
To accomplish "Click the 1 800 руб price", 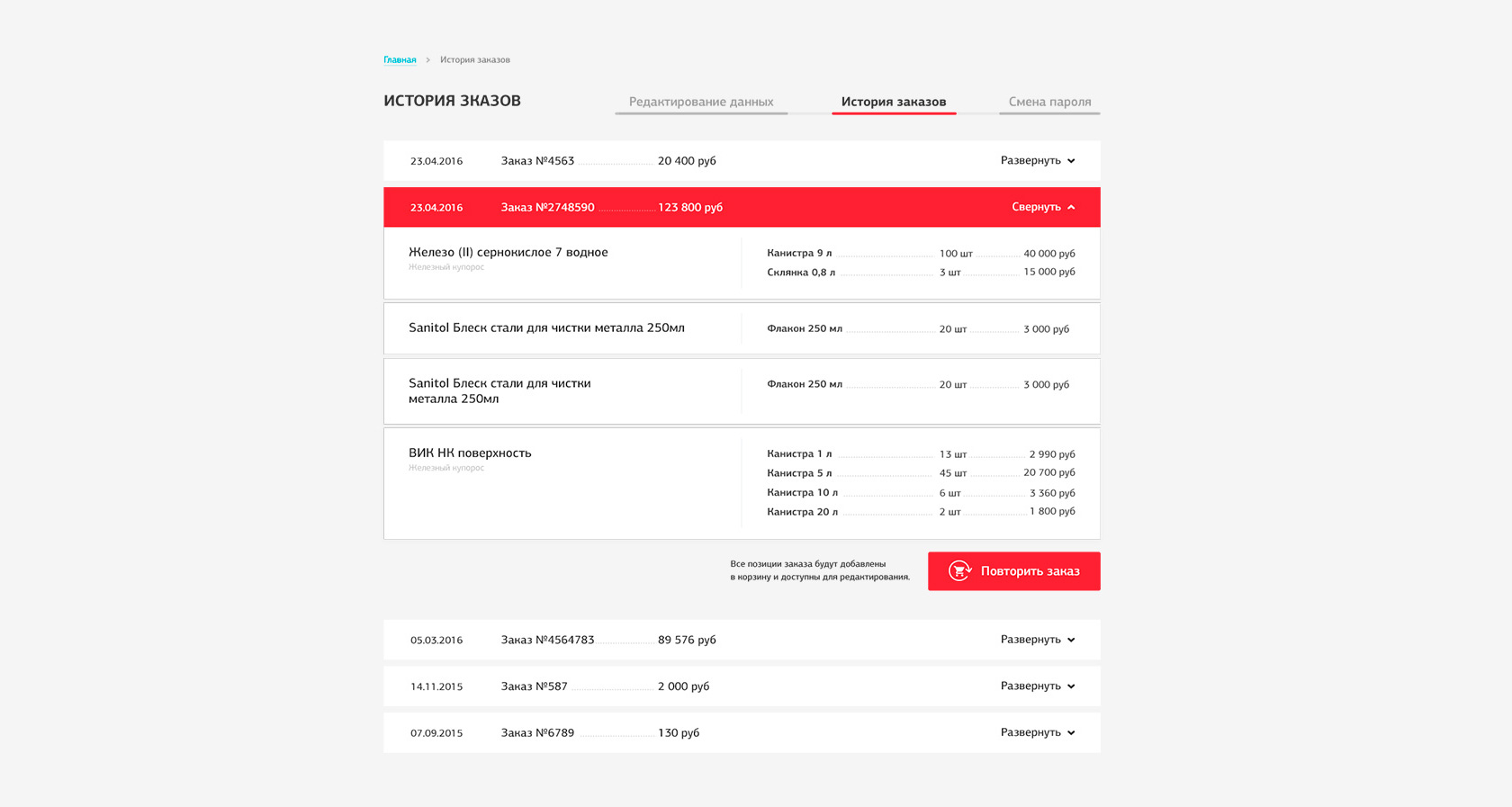I will [1052, 511].
